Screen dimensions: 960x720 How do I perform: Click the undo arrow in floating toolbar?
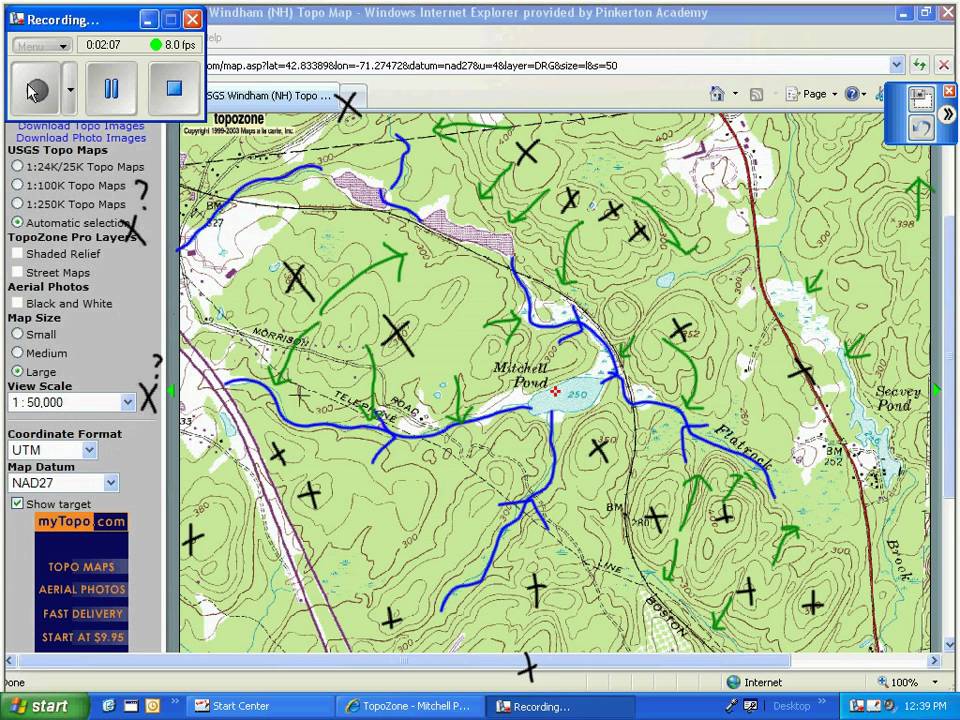click(921, 127)
